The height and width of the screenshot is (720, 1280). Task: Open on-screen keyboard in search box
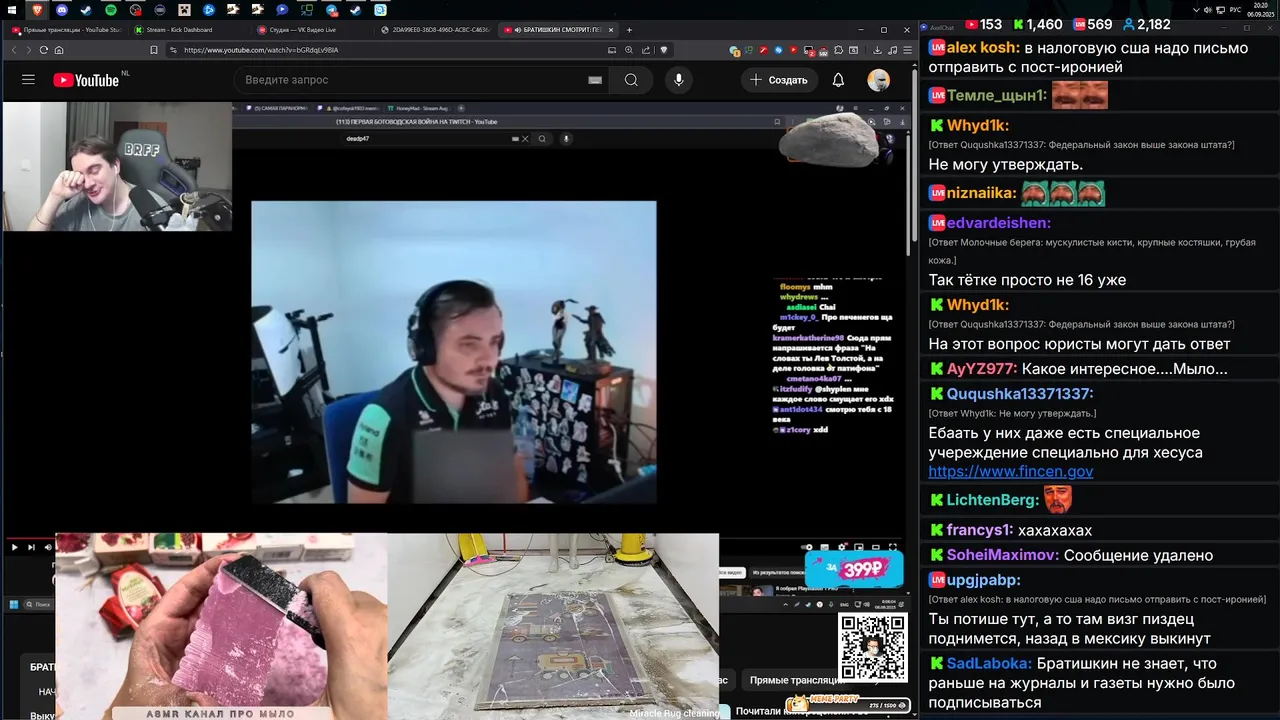pyautogui.click(x=595, y=80)
